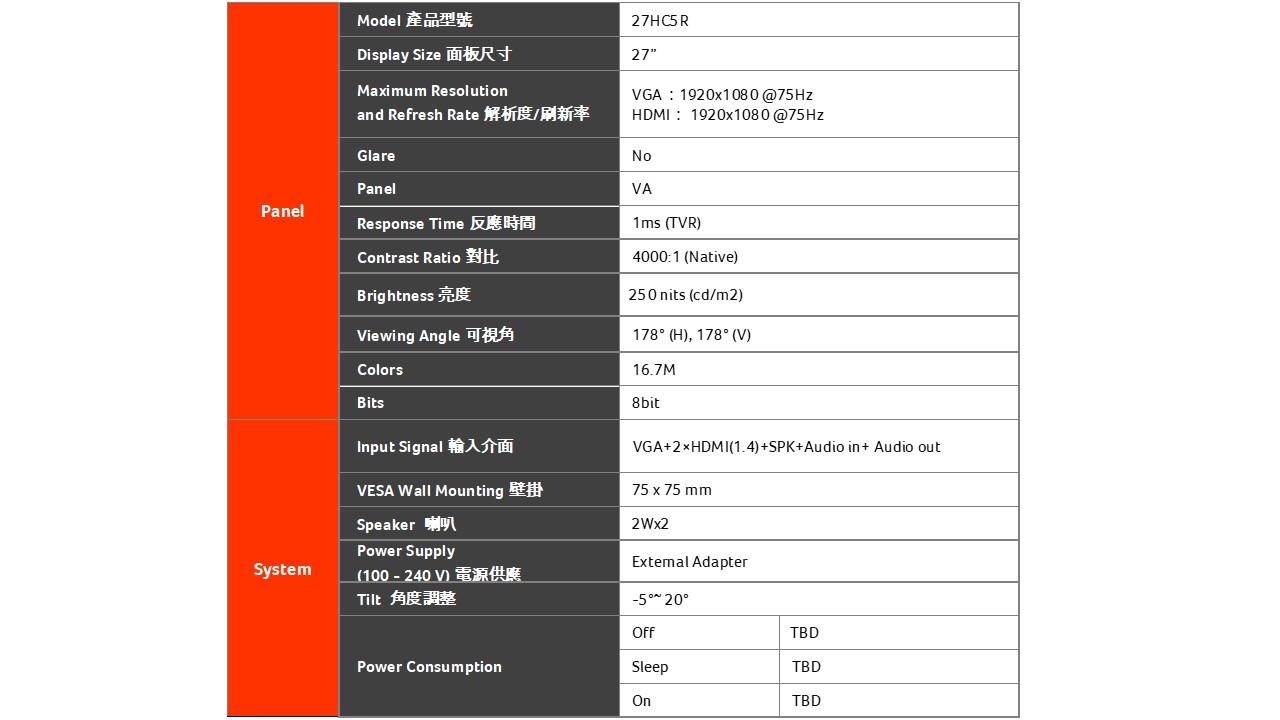Click the 2Wx2 speaker value

coord(650,524)
